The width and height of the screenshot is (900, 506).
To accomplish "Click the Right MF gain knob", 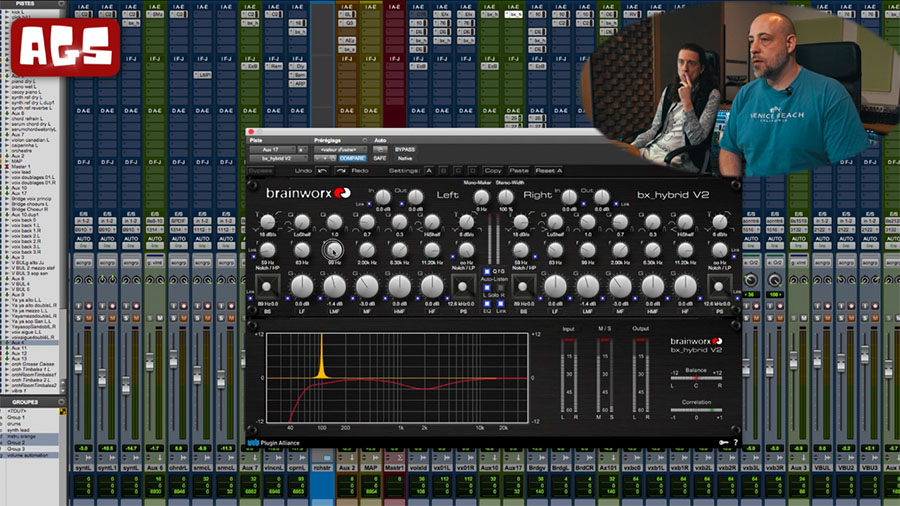I will [620, 286].
